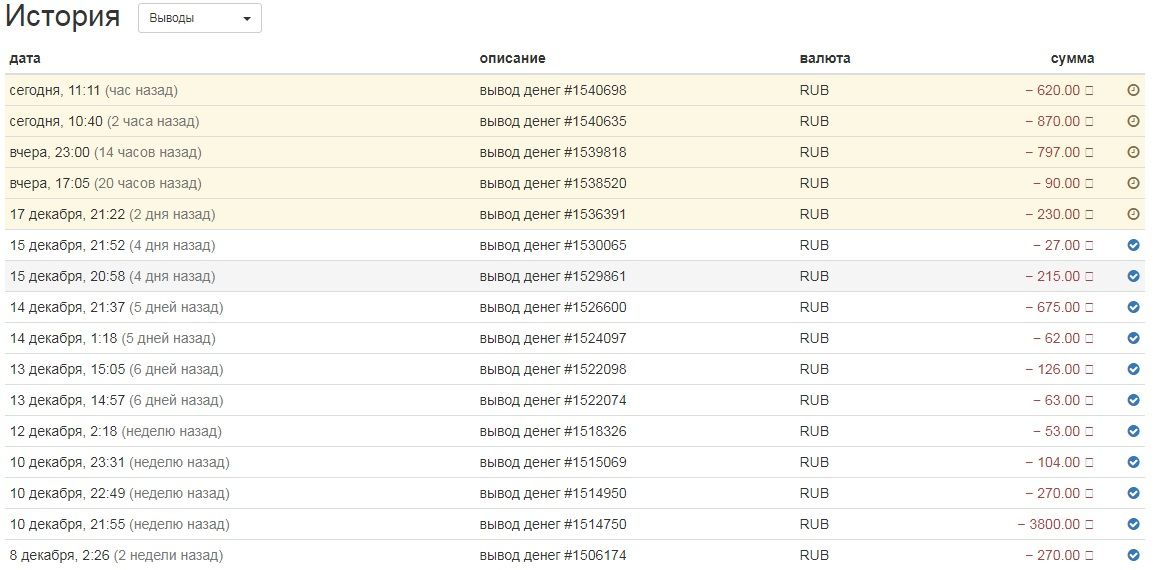Click completed checkmark icon for withdrawal #1514750
1159x570 pixels.
(1133, 524)
